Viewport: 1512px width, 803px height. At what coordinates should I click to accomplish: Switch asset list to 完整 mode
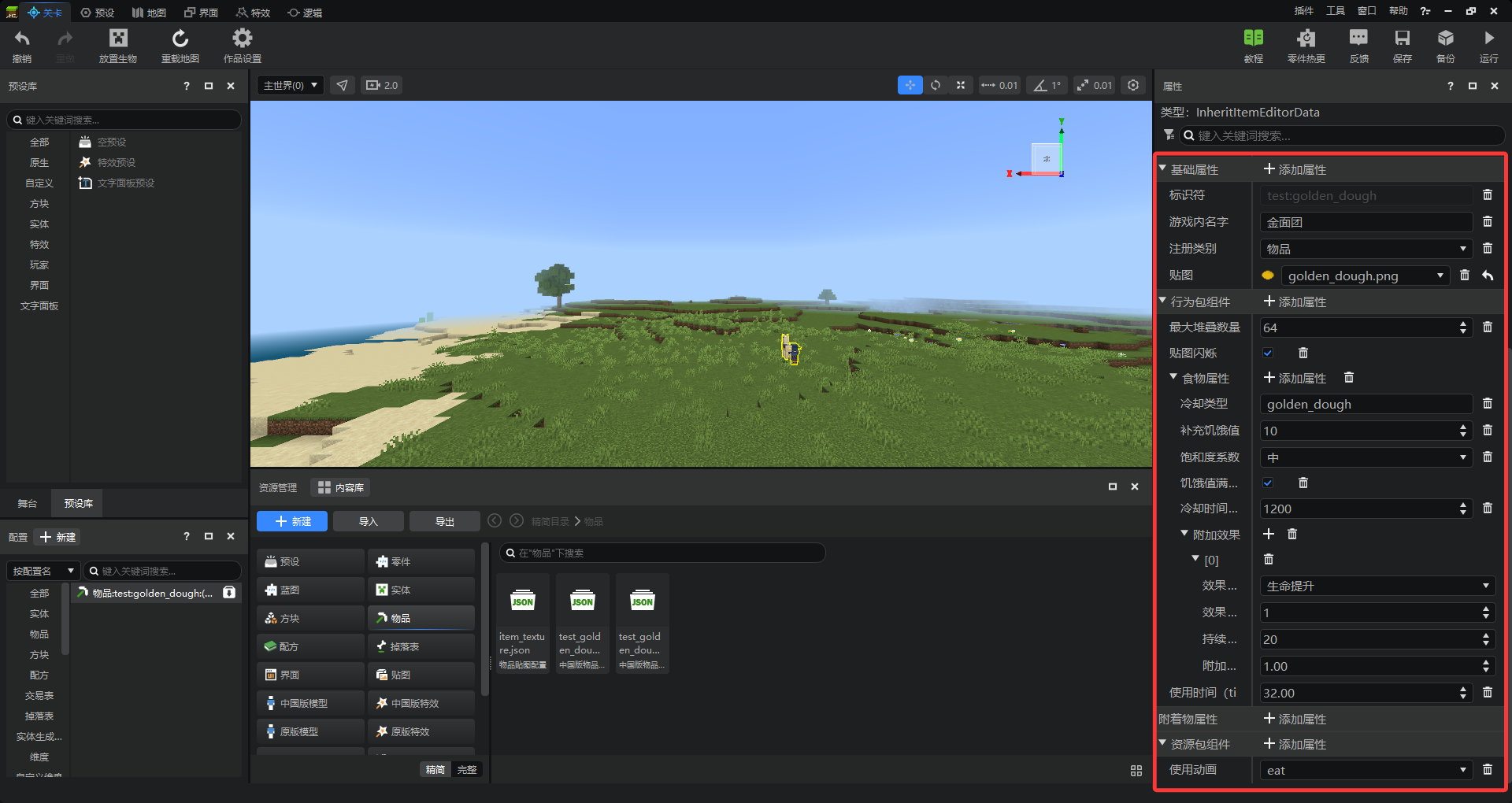tap(467, 769)
